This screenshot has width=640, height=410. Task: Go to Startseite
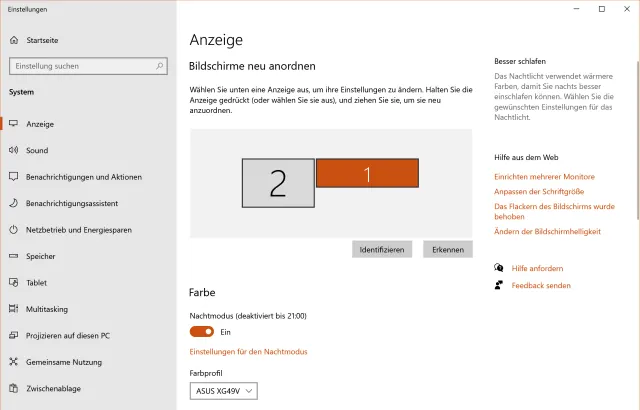tap(88, 40)
